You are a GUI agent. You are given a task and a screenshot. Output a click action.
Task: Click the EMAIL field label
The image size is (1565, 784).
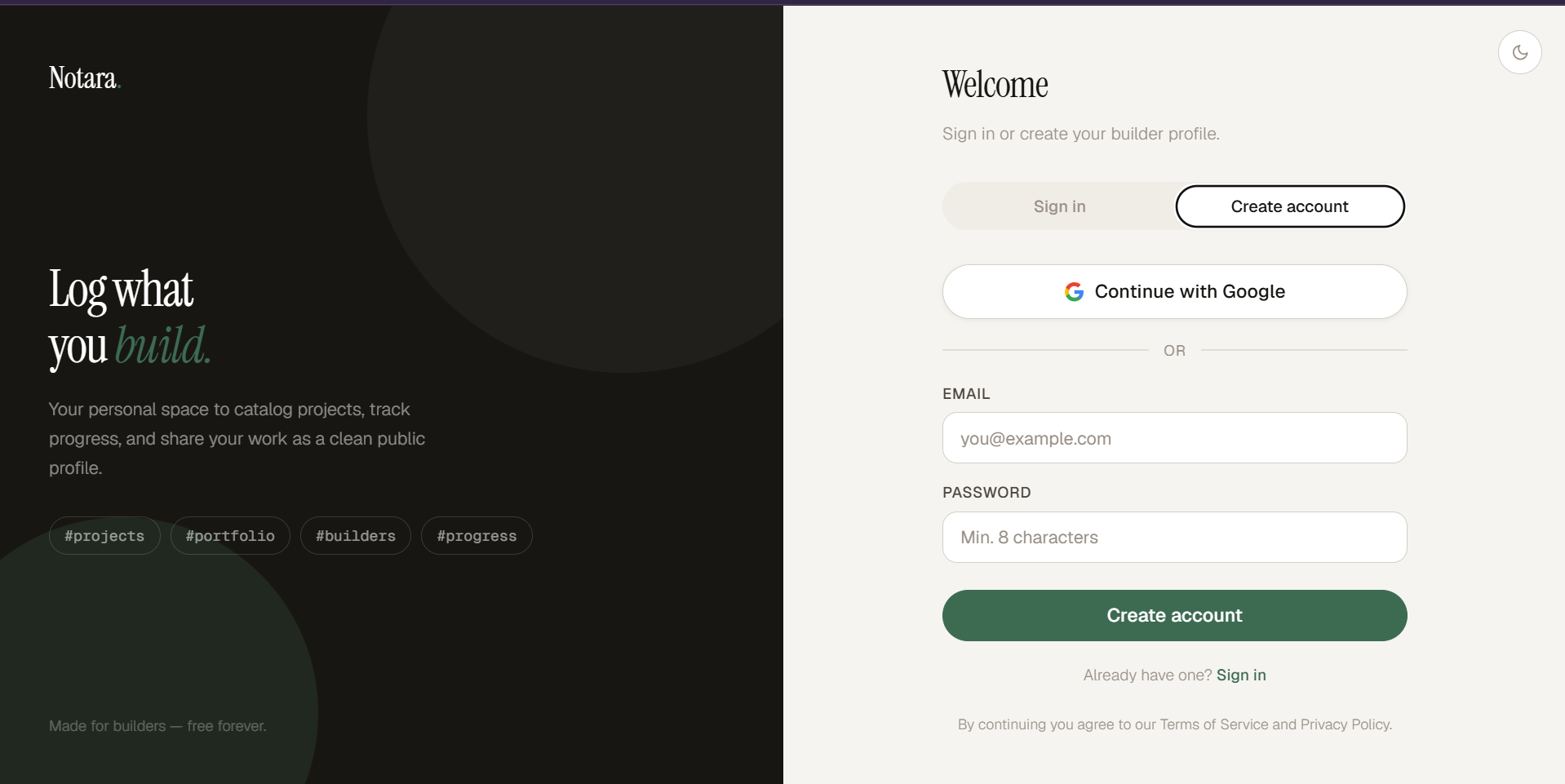click(966, 394)
